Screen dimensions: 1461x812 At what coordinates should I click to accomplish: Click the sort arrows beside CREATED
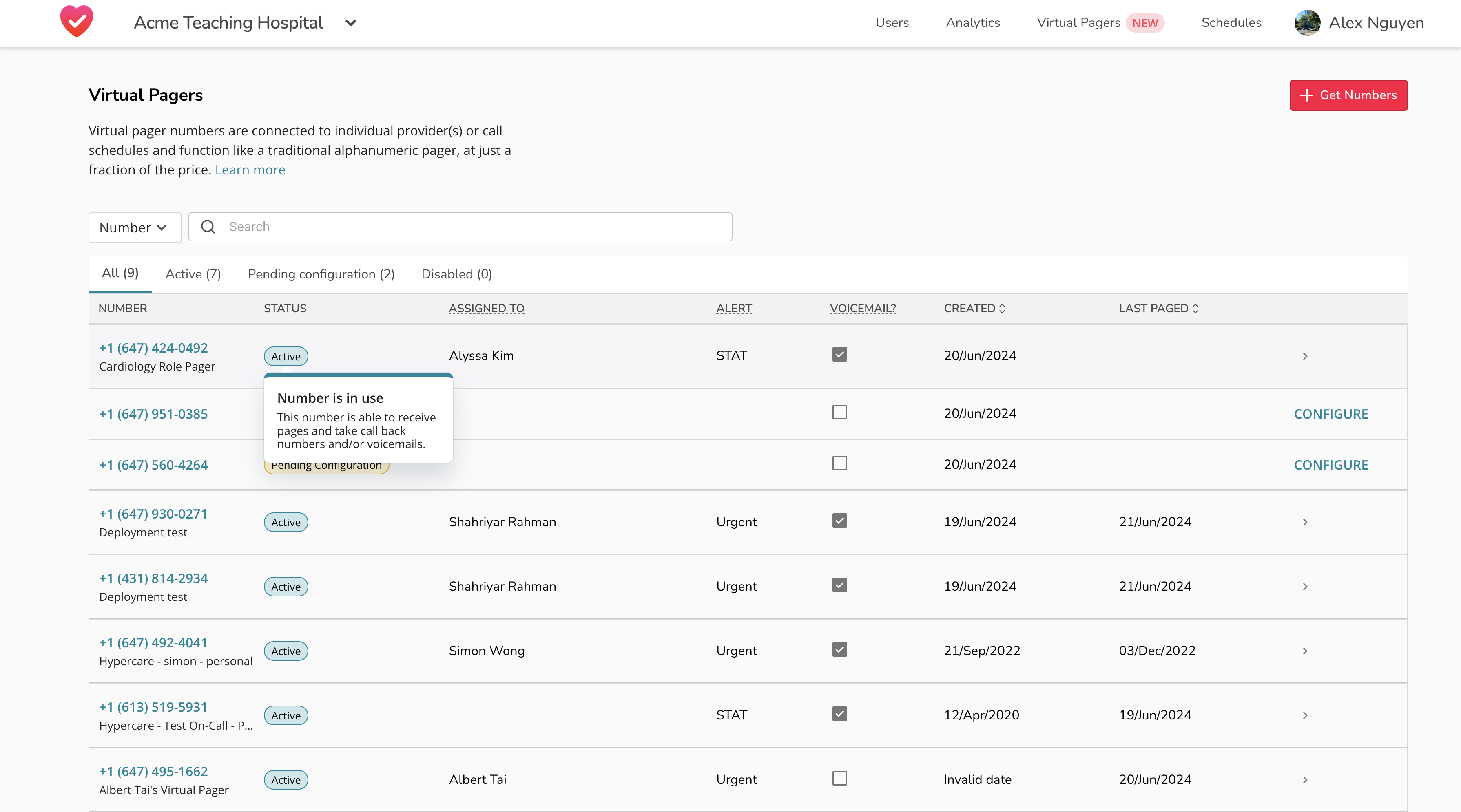[1002, 308]
